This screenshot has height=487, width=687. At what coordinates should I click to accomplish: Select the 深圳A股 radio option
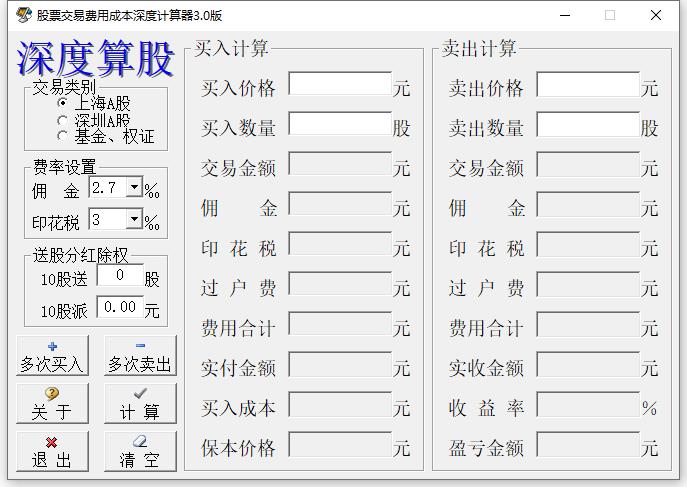click(x=63, y=120)
